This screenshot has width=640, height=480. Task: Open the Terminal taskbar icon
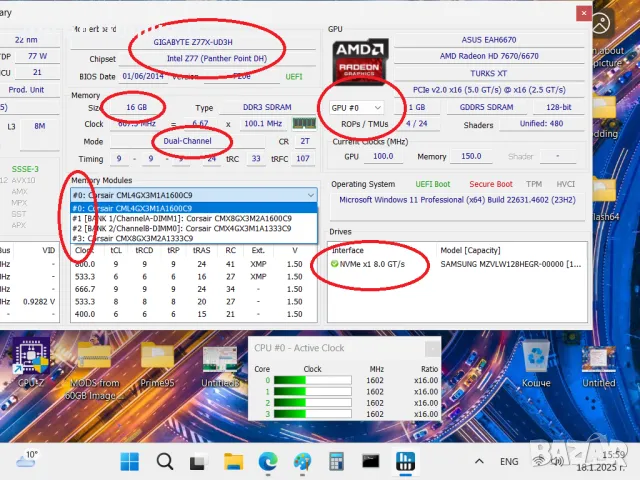pyautogui.click(x=371, y=461)
